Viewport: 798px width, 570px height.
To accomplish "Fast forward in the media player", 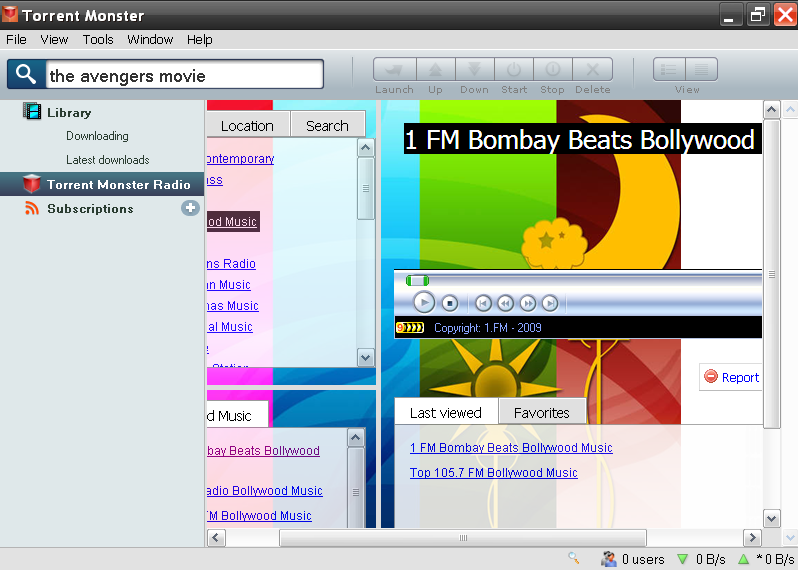I will pos(528,303).
